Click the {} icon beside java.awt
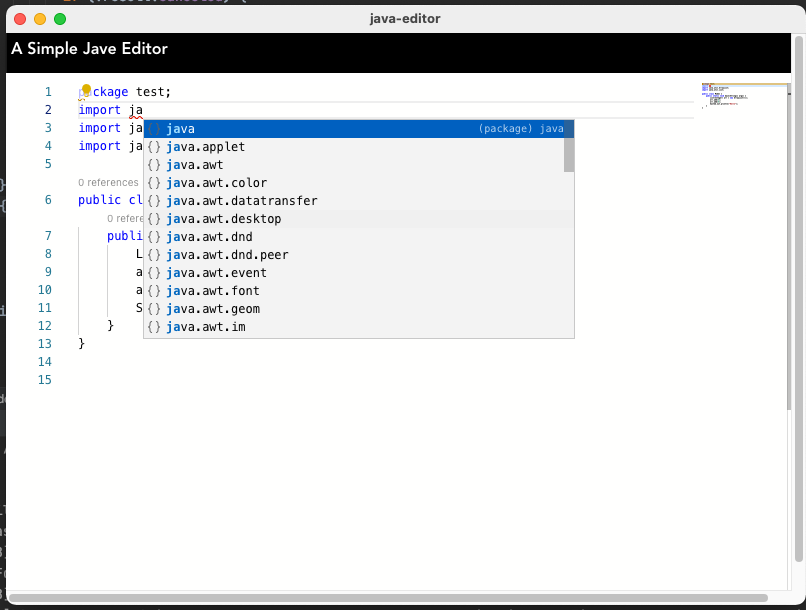The image size is (806, 610). click(x=153, y=164)
